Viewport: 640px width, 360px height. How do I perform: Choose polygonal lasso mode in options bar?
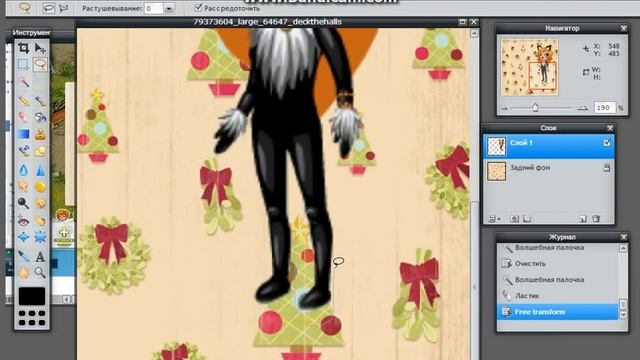click(x=63, y=8)
